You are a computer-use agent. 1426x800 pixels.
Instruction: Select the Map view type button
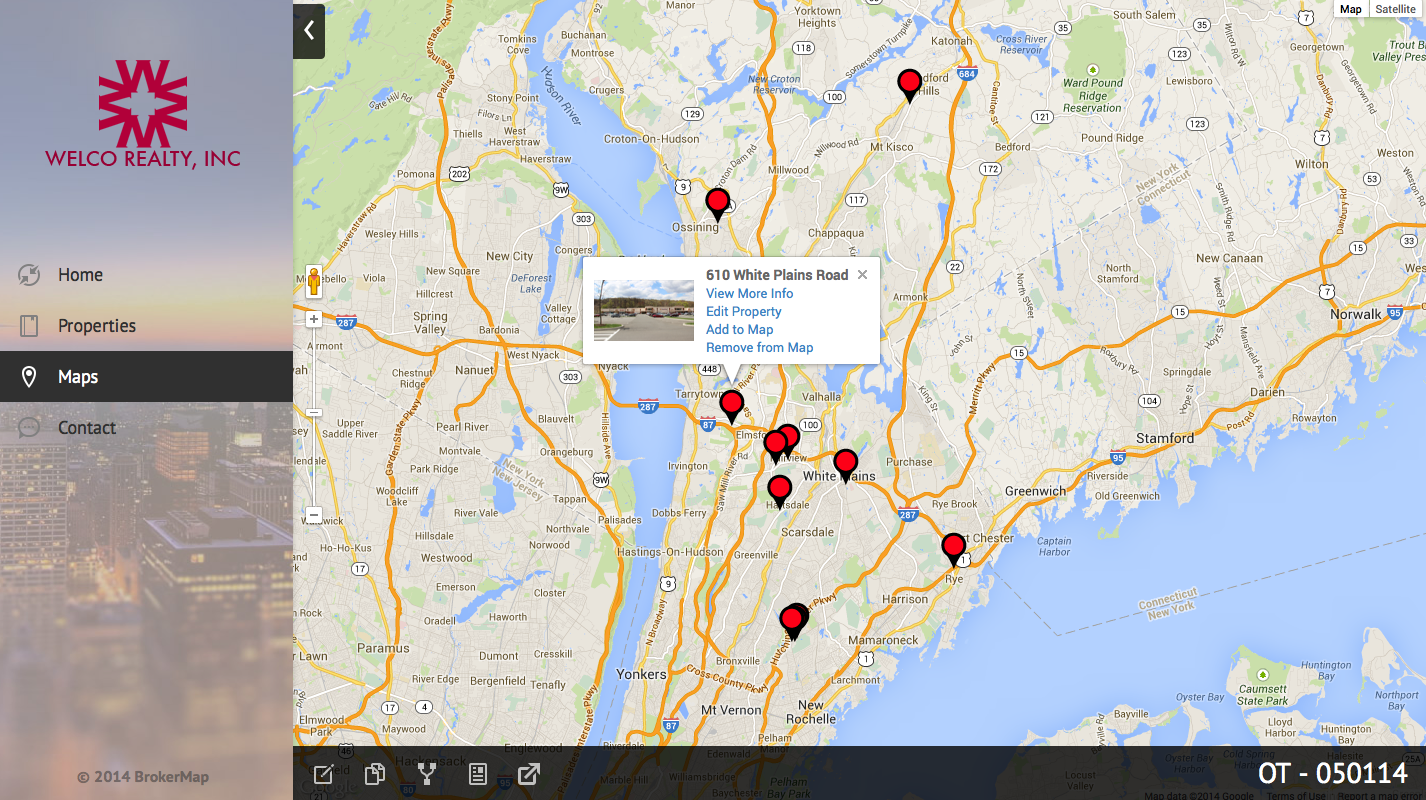[1351, 9]
